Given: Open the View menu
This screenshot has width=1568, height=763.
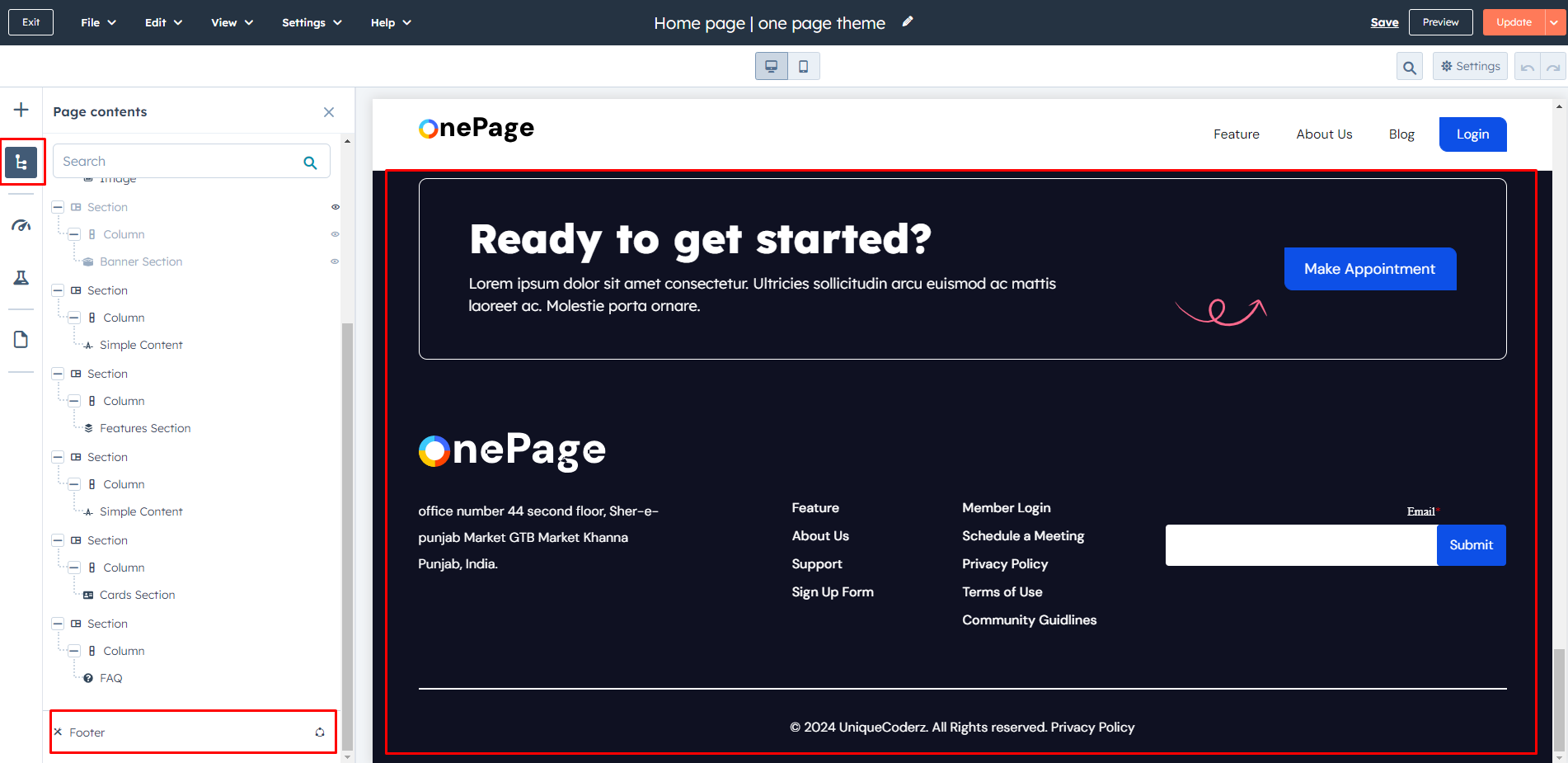Looking at the screenshot, I should click(232, 22).
